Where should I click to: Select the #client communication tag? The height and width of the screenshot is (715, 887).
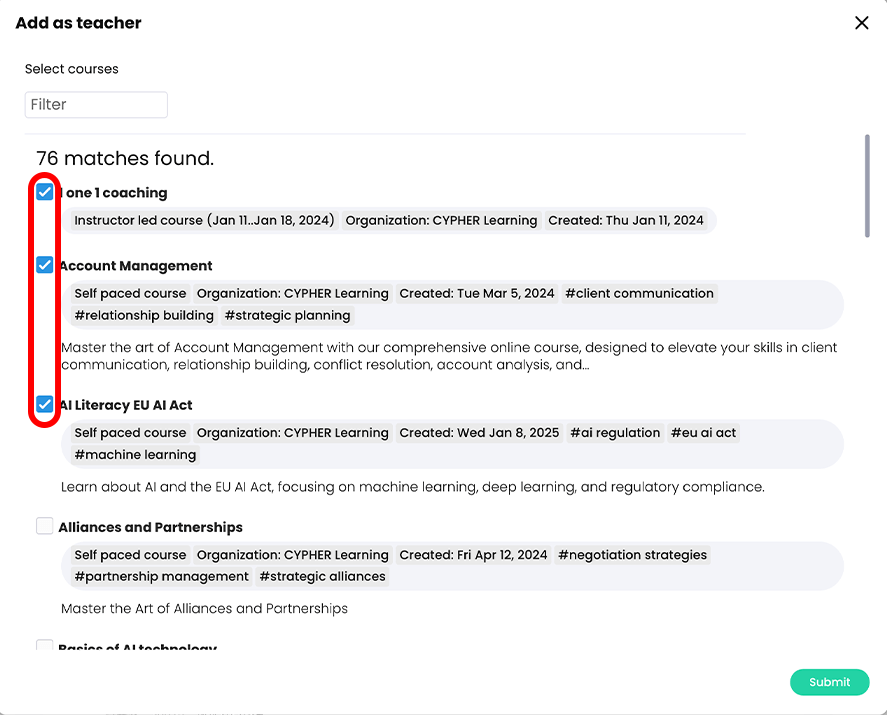click(639, 293)
